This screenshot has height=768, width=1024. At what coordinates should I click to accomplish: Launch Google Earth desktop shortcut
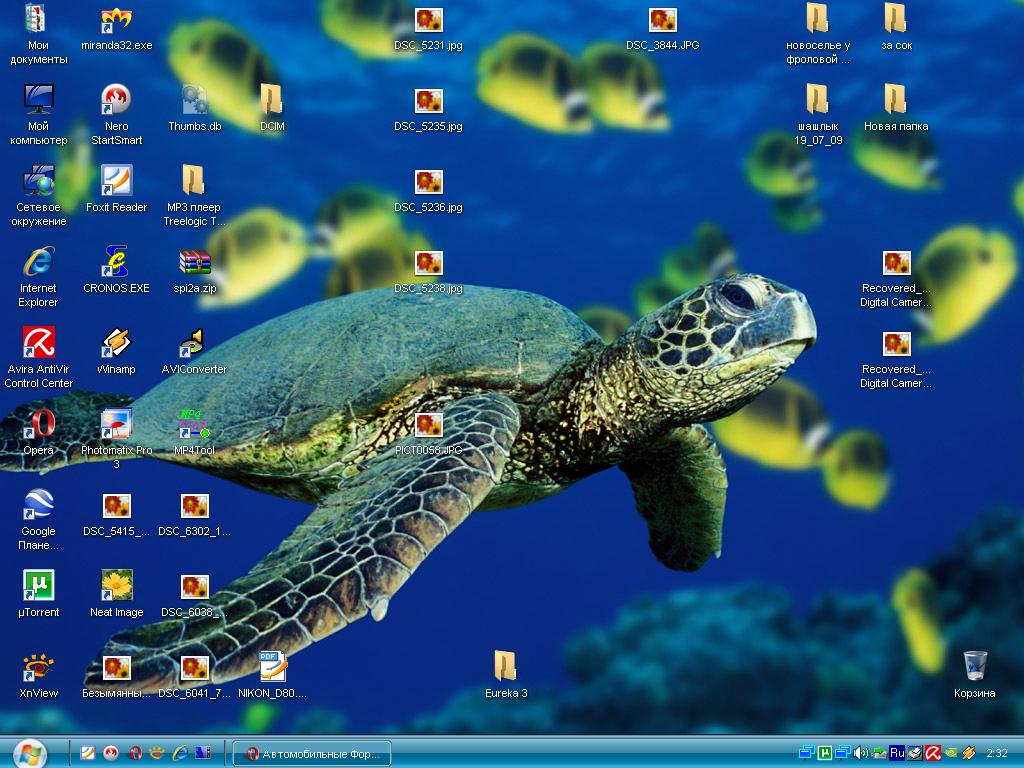(38, 506)
